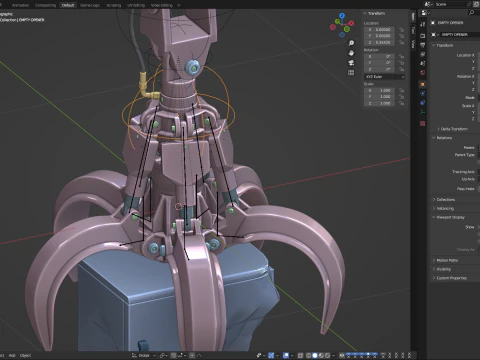Open the Game Logic workspace tab
The height and width of the screenshot is (360, 480).
click(x=90, y=5)
